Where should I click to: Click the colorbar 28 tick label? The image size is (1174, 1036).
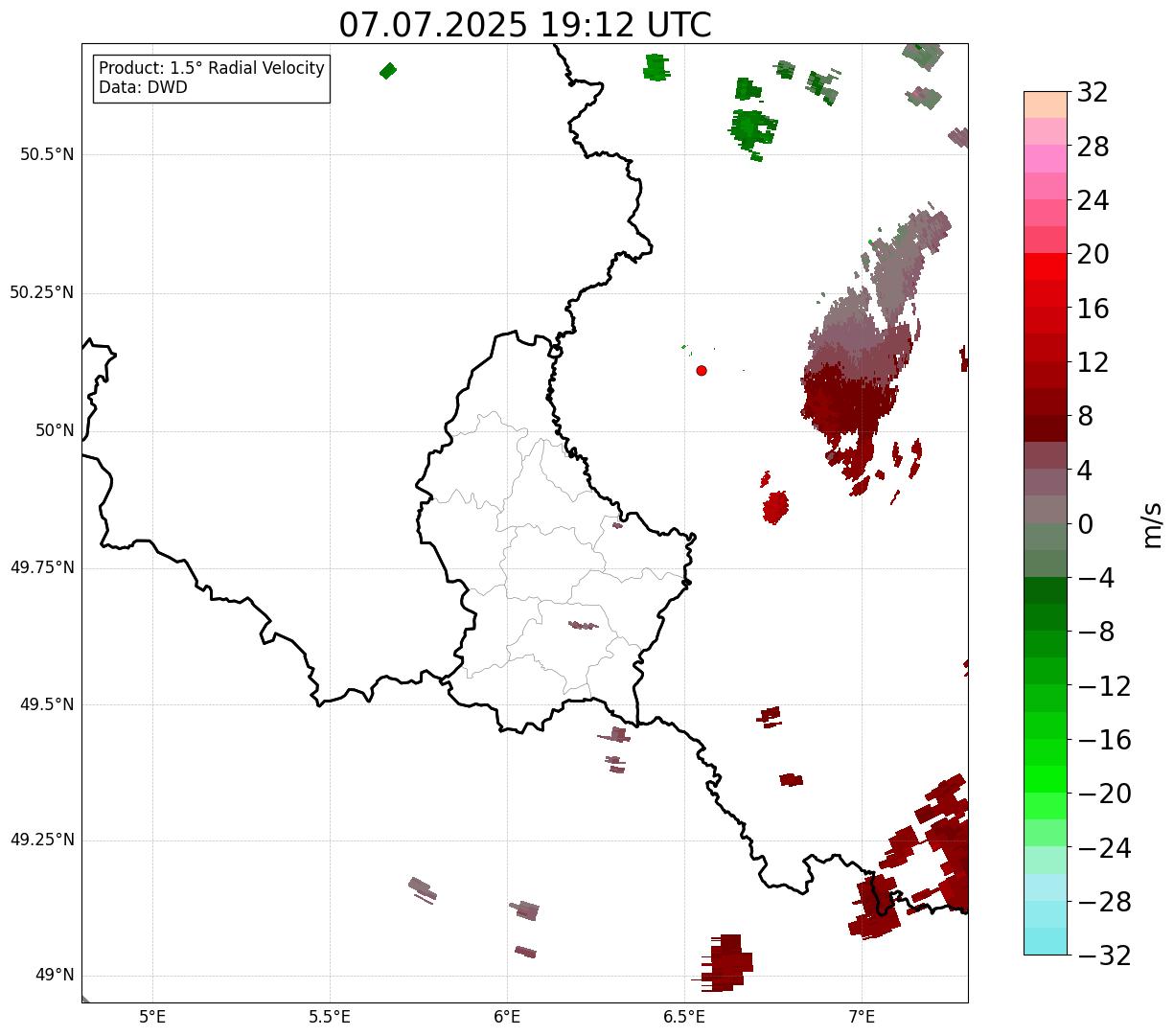click(1093, 147)
